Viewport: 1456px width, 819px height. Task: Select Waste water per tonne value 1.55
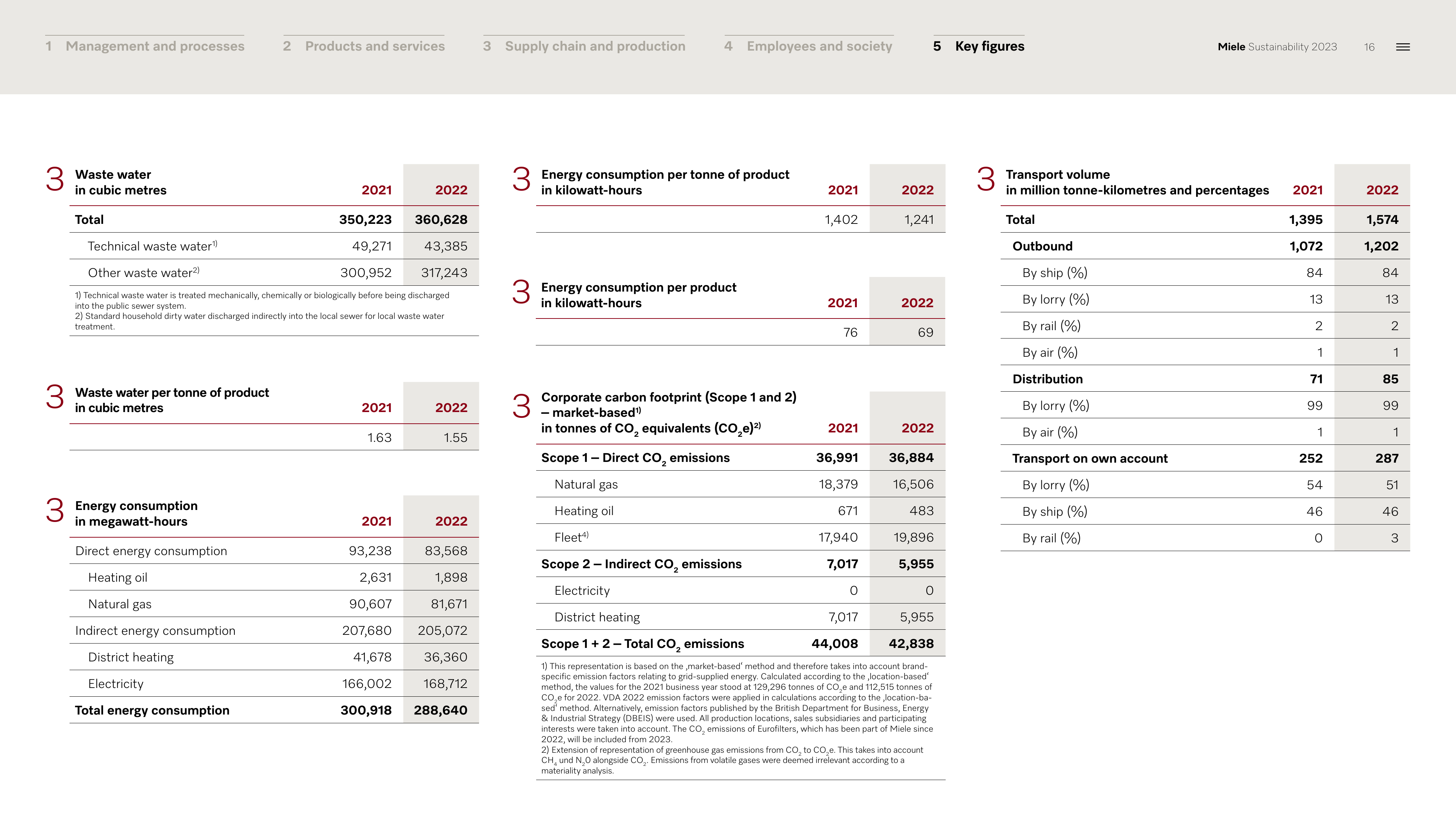455,438
